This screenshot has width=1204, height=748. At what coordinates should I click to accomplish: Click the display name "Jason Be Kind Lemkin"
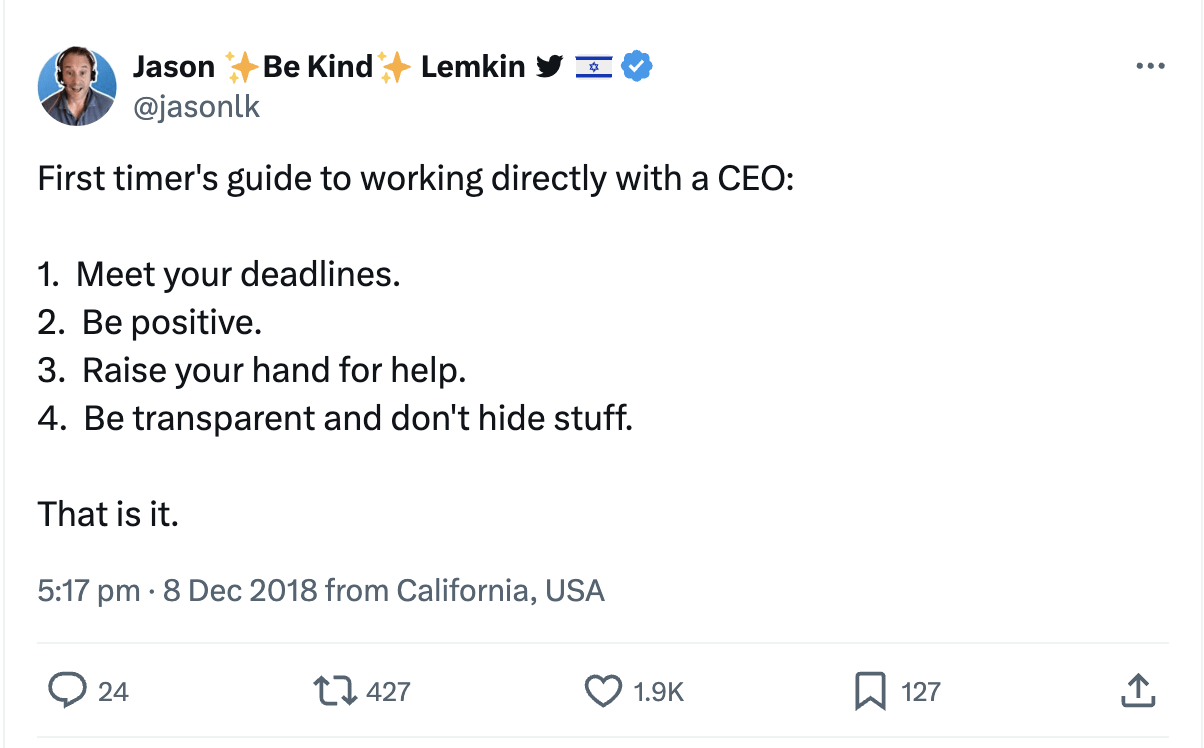click(328, 67)
